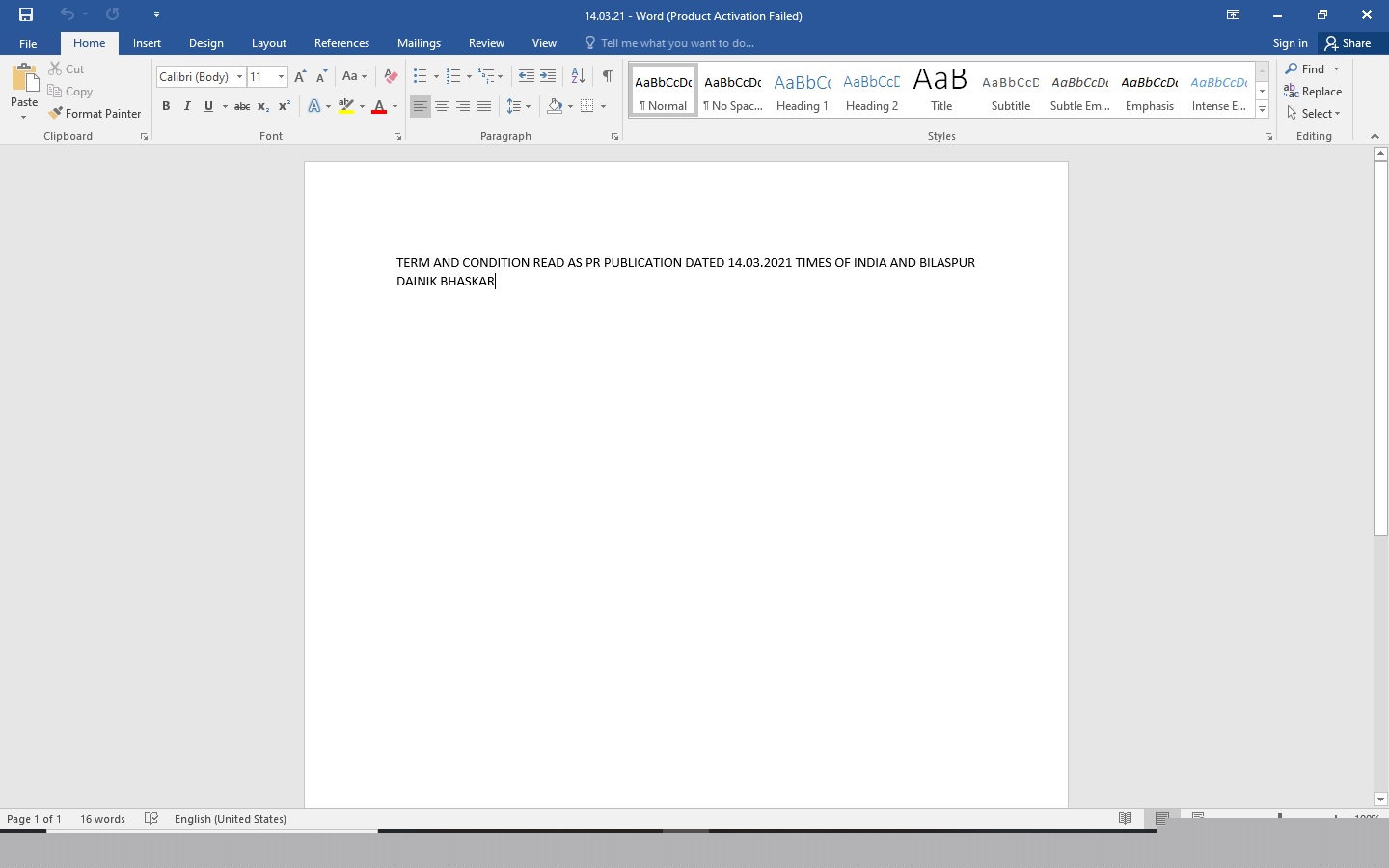The image size is (1389, 868).
Task: Open the Select dropdown in Editing
Action: [x=1314, y=114]
